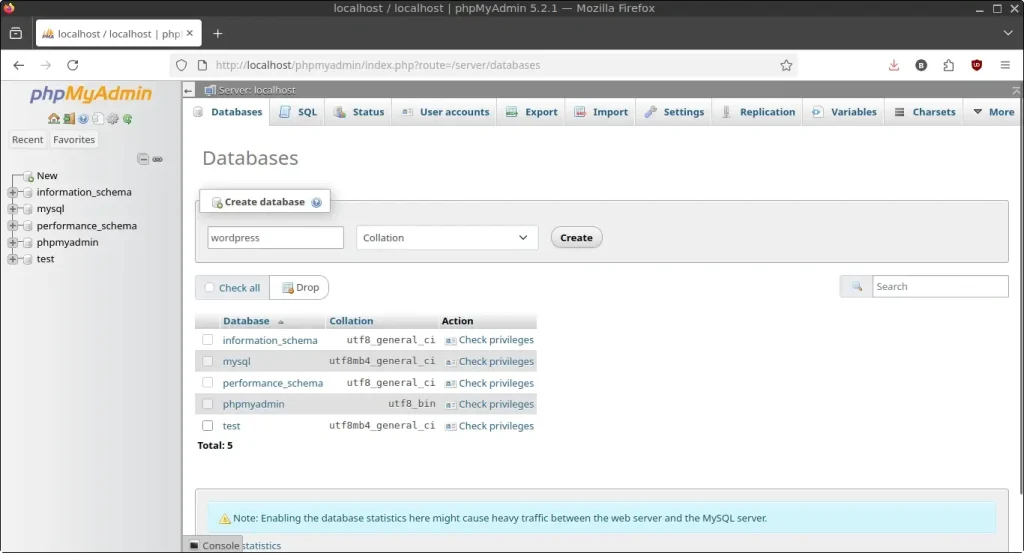
Task: Click the databases Search input box
Action: pyautogui.click(x=940, y=287)
